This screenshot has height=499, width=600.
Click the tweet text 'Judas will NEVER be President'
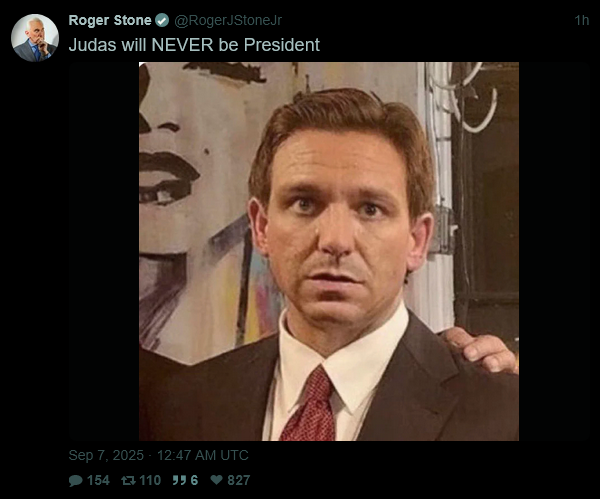[x=194, y=45]
